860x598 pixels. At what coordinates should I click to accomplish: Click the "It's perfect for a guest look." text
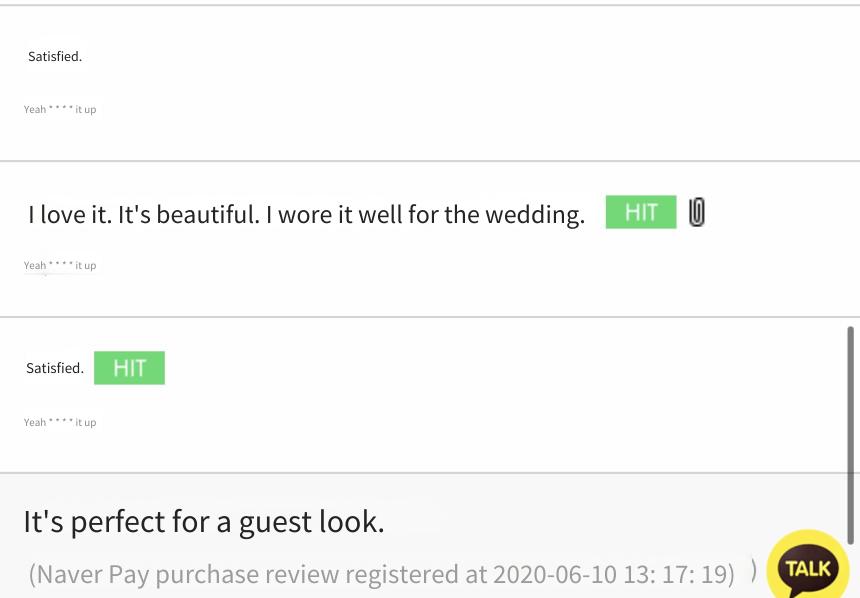pos(204,521)
